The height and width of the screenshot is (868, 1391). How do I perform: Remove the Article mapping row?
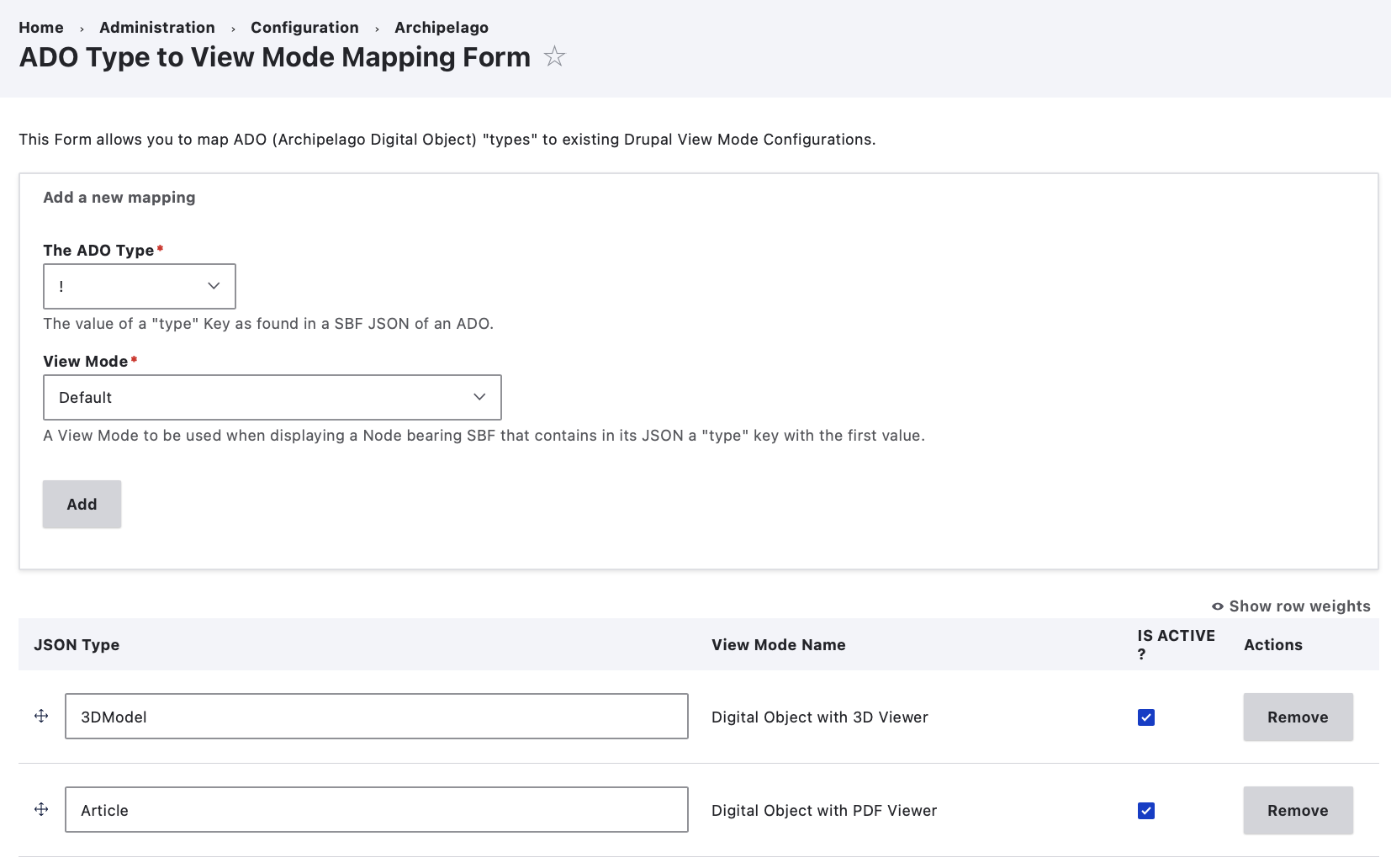point(1298,811)
